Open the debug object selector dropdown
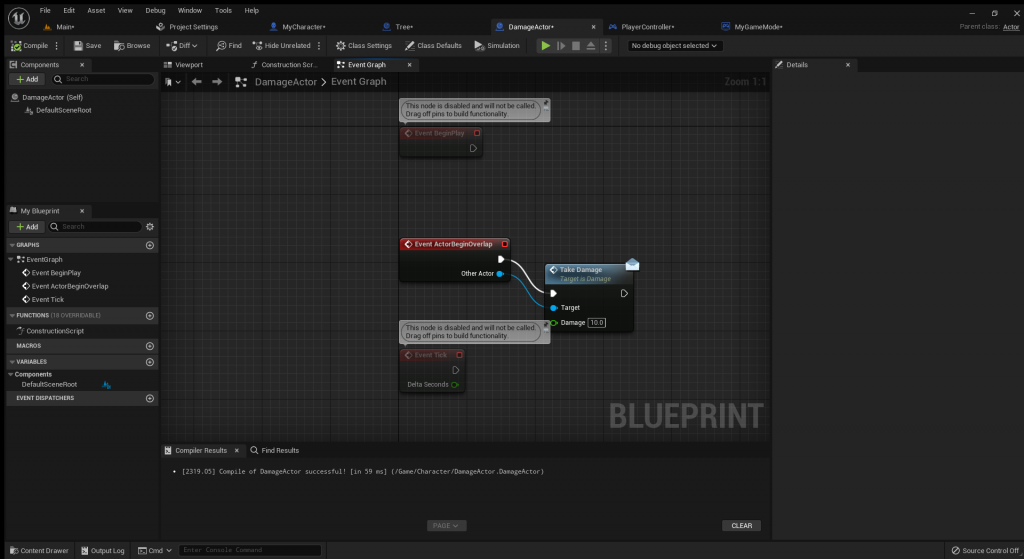Viewport: 1024px width, 559px height. [674, 46]
